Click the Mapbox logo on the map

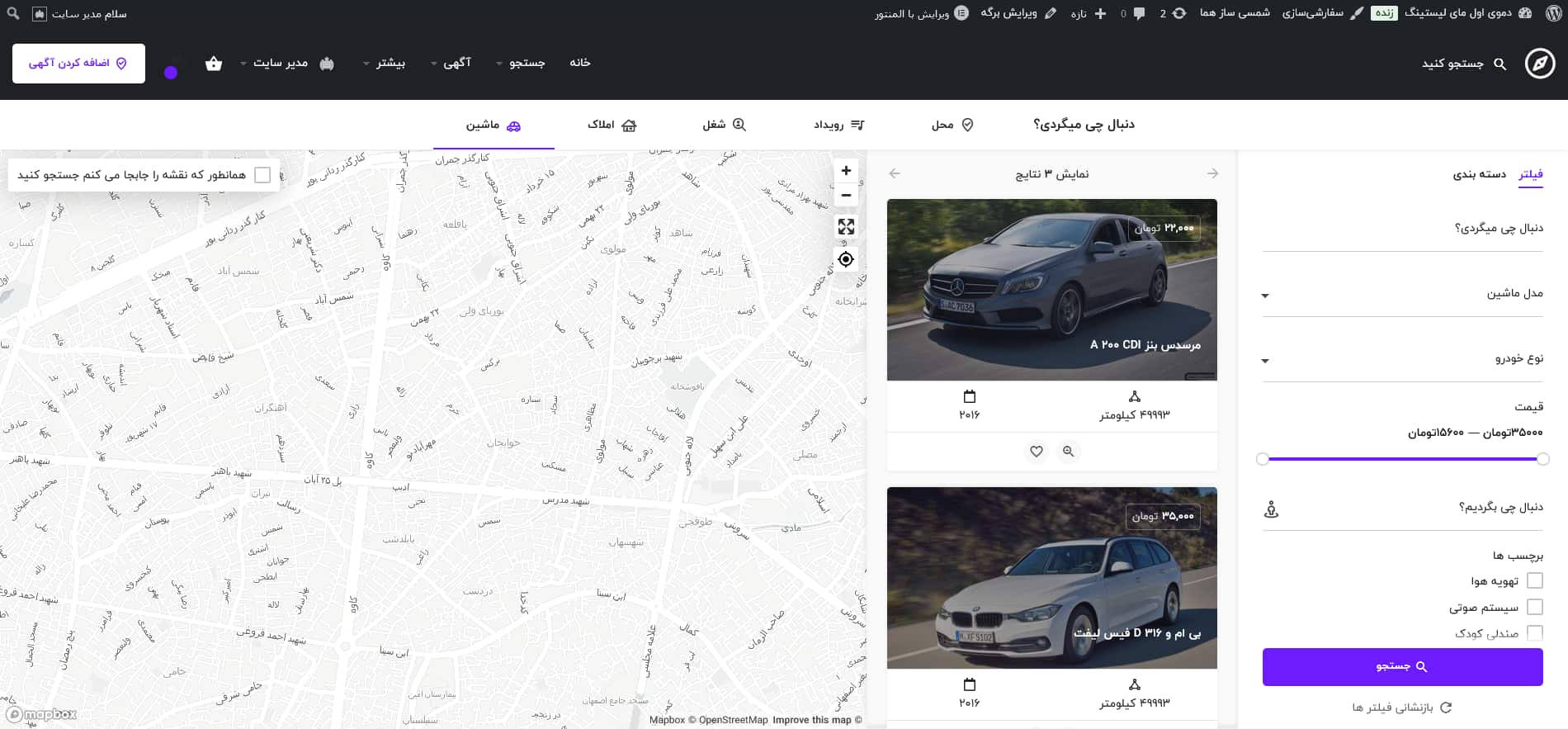[41, 714]
